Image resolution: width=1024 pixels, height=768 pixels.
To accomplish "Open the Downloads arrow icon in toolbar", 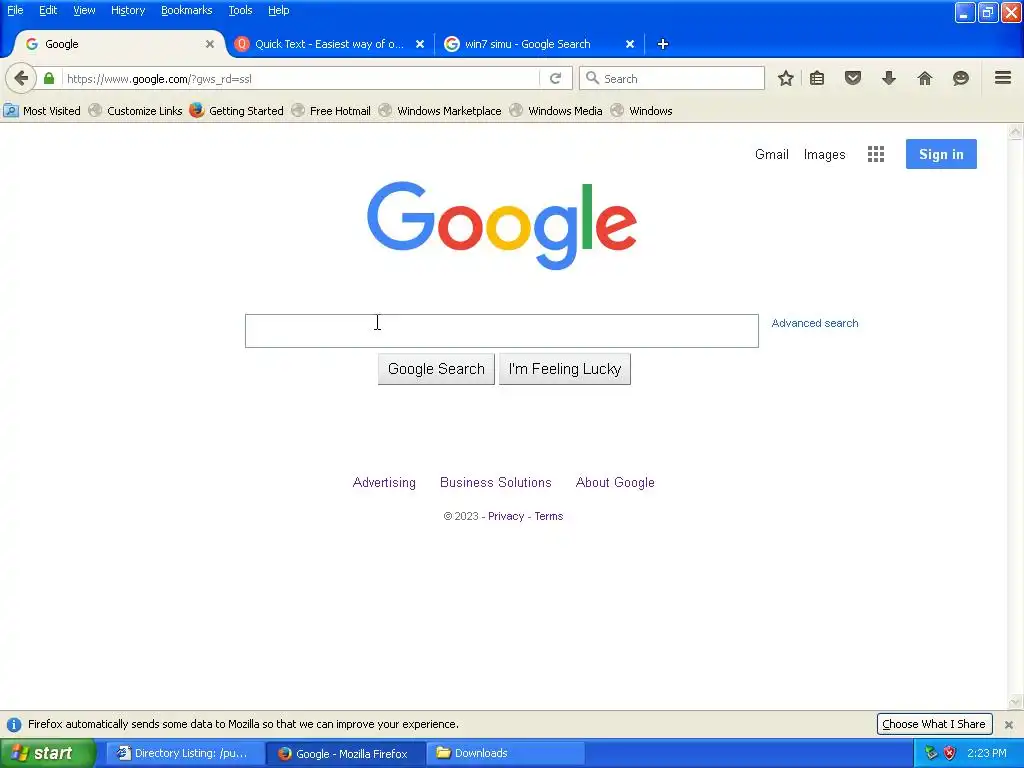I will pos(889,78).
